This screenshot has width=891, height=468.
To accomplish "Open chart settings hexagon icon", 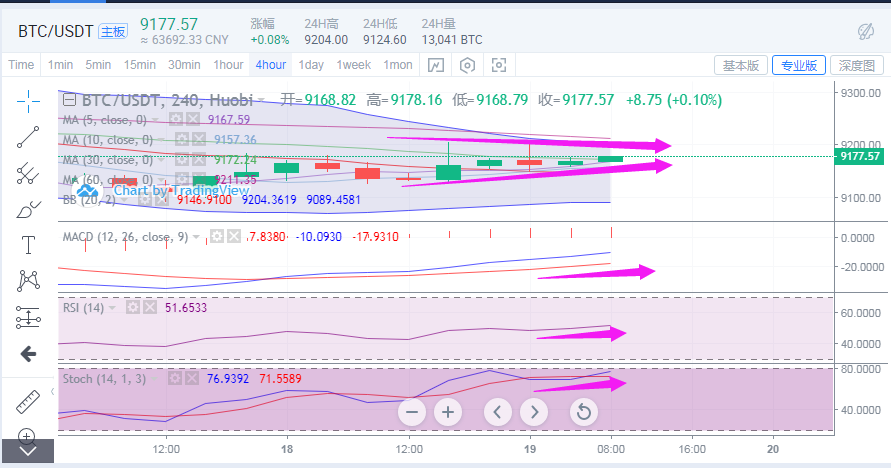I will point(467,65).
